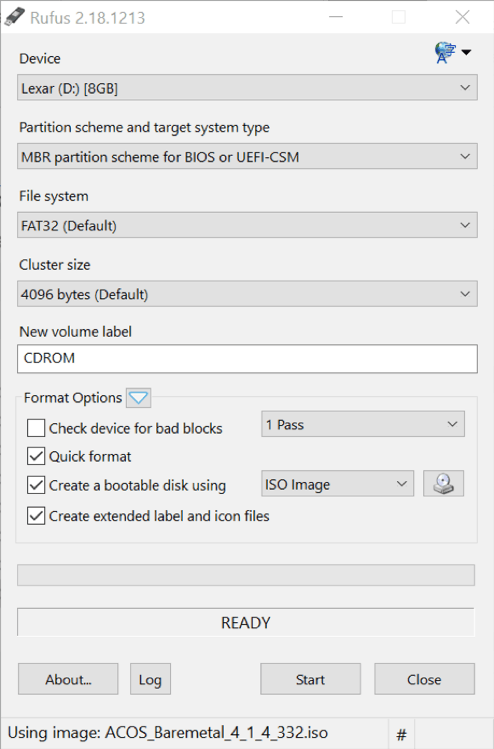Open the Device dropdown showing Lexar (D:)
This screenshot has height=749, width=494.
[x=247, y=88]
